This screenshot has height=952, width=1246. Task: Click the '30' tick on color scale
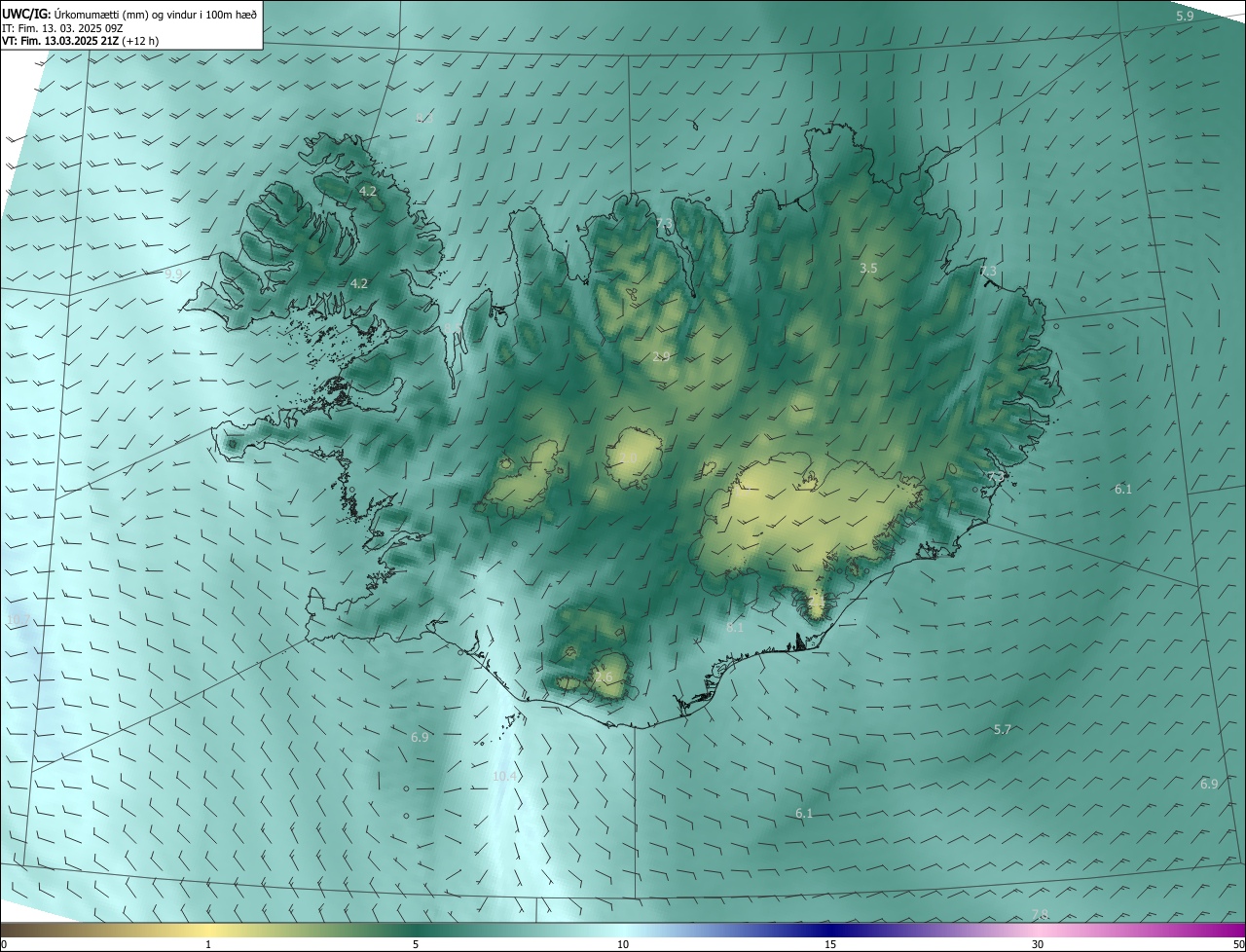pyautogui.click(x=1038, y=944)
